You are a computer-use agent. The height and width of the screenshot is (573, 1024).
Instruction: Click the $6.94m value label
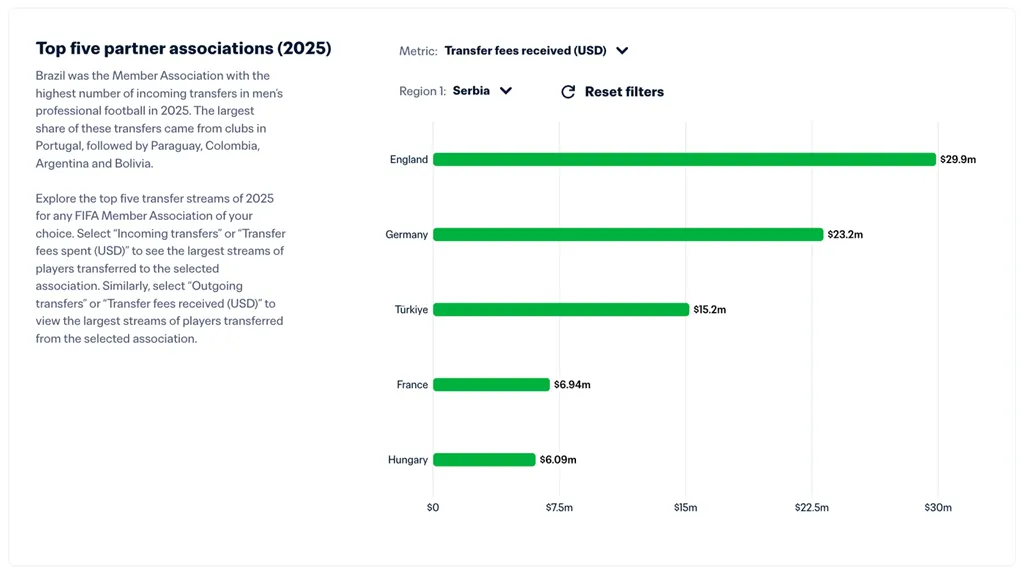pos(572,385)
